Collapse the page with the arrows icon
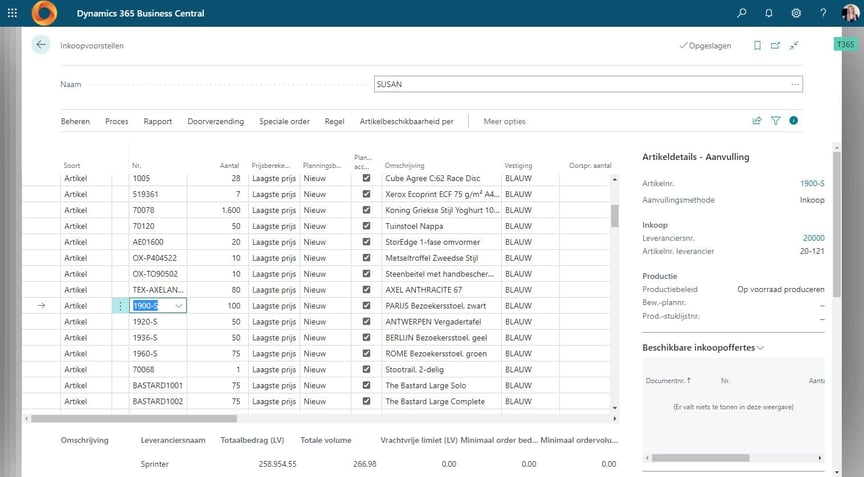Viewport: 864px width, 477px height. click(x=794, y=45)
